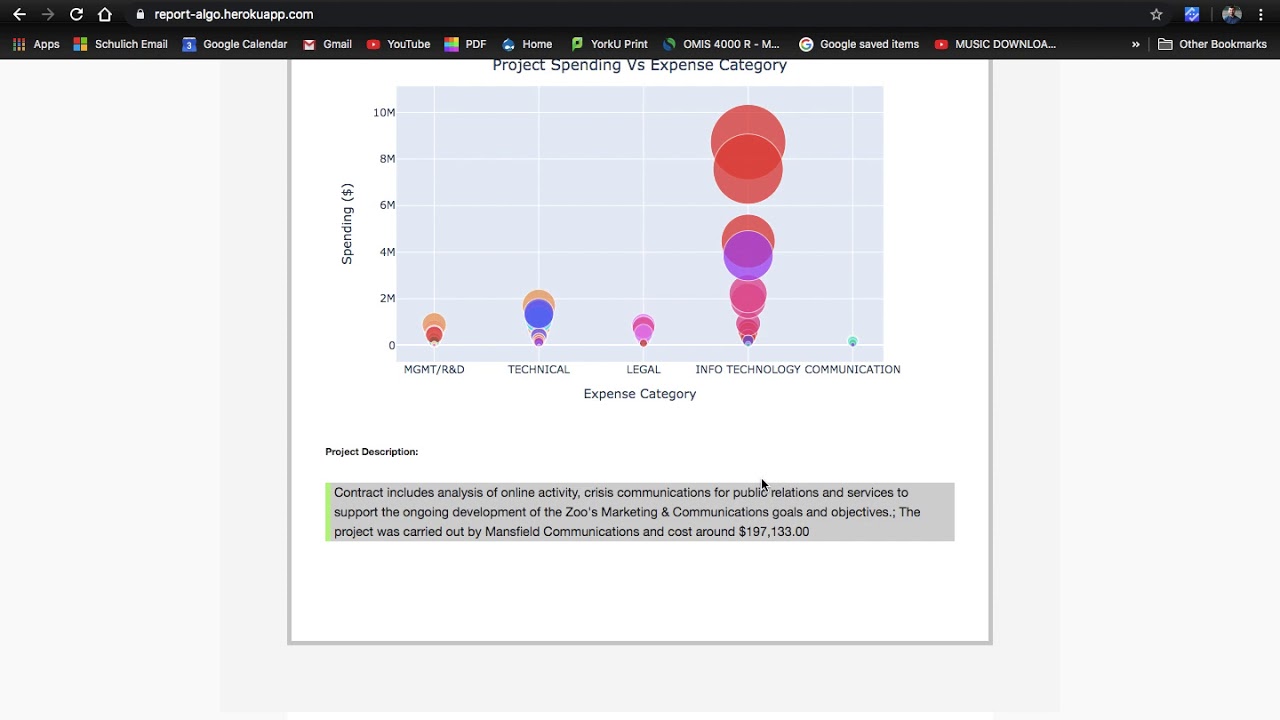Click the small teal Communication bubble

[x=853, y=342]
